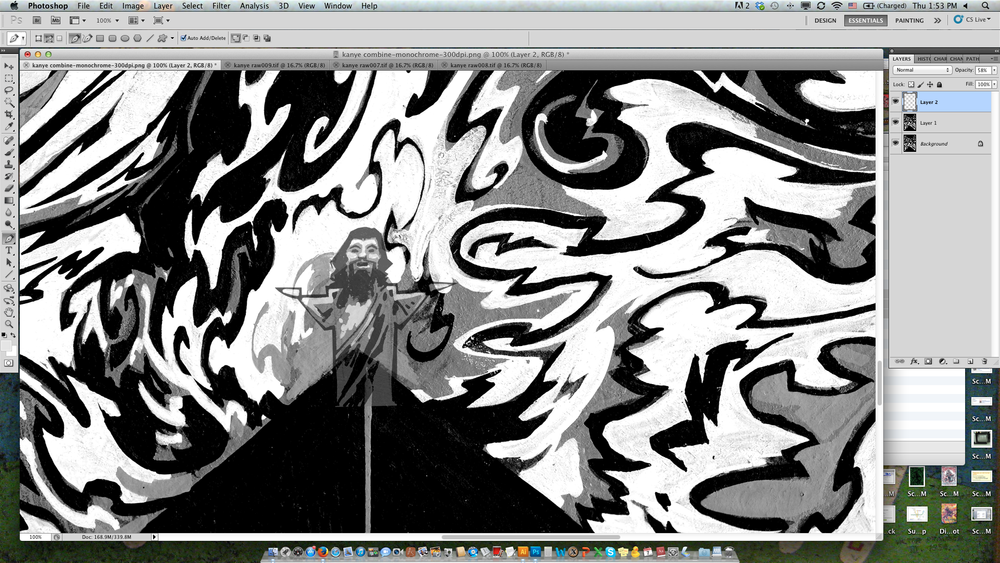Switch to the Design workspace
Screen dimensions: 1000x563
click(x=825, y=20)
